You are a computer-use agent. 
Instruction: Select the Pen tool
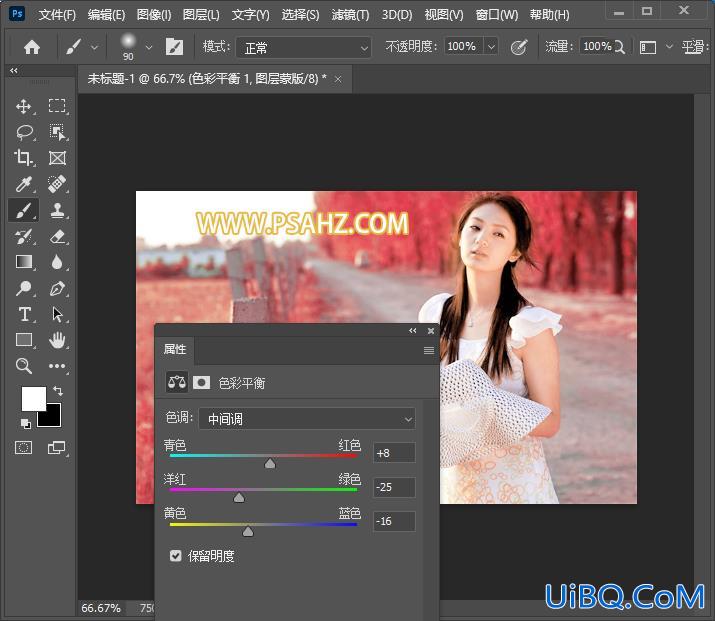click(x=57, y=288)
